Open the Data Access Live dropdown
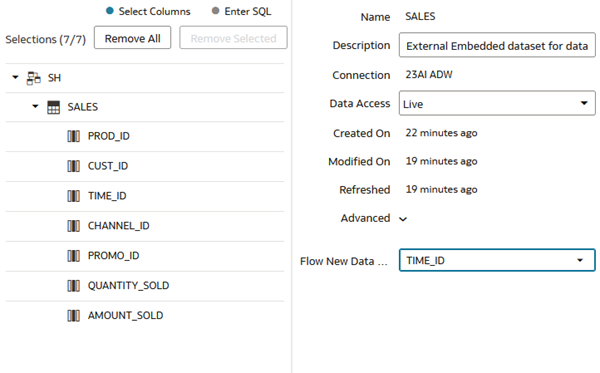Image resolution: width=600 pixels, height=373 pixels. pyautogui.click(x=497, y=103)
